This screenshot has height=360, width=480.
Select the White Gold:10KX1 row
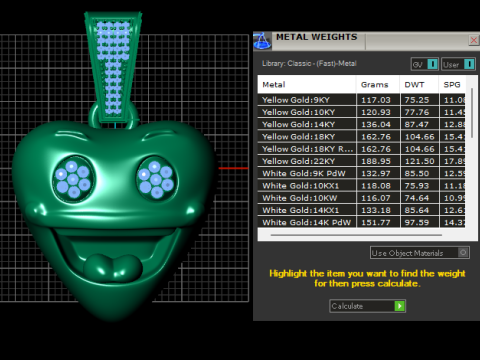tap(361, 186)
